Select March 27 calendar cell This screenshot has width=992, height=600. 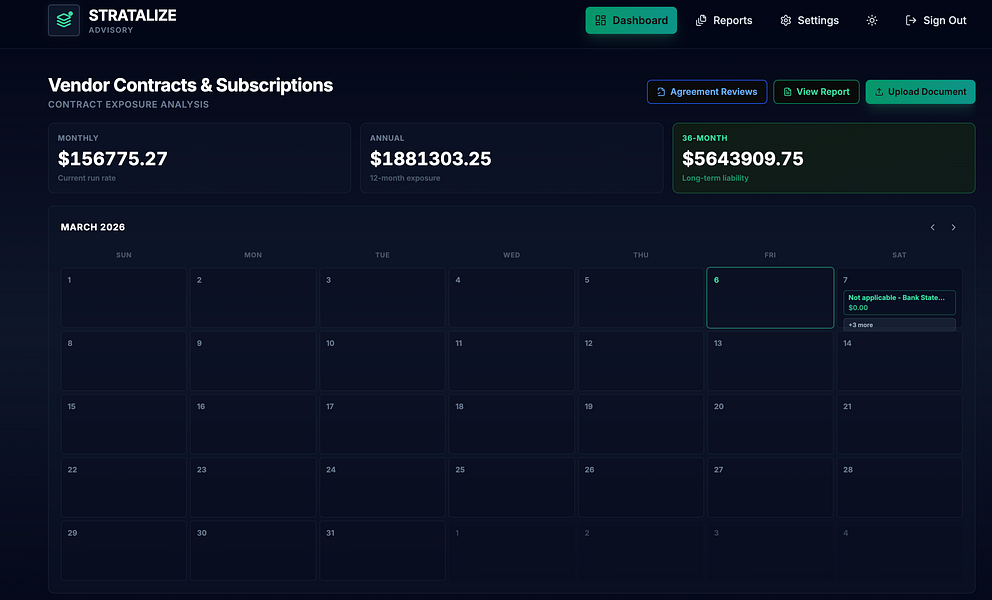770,487
